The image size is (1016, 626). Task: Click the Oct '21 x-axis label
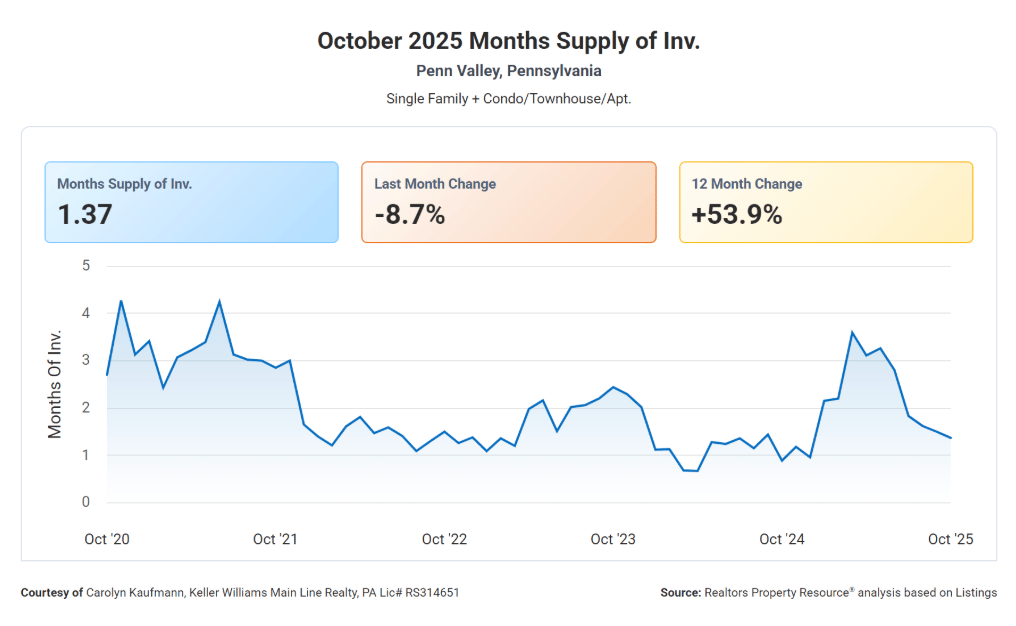click(x=275, y=539)
